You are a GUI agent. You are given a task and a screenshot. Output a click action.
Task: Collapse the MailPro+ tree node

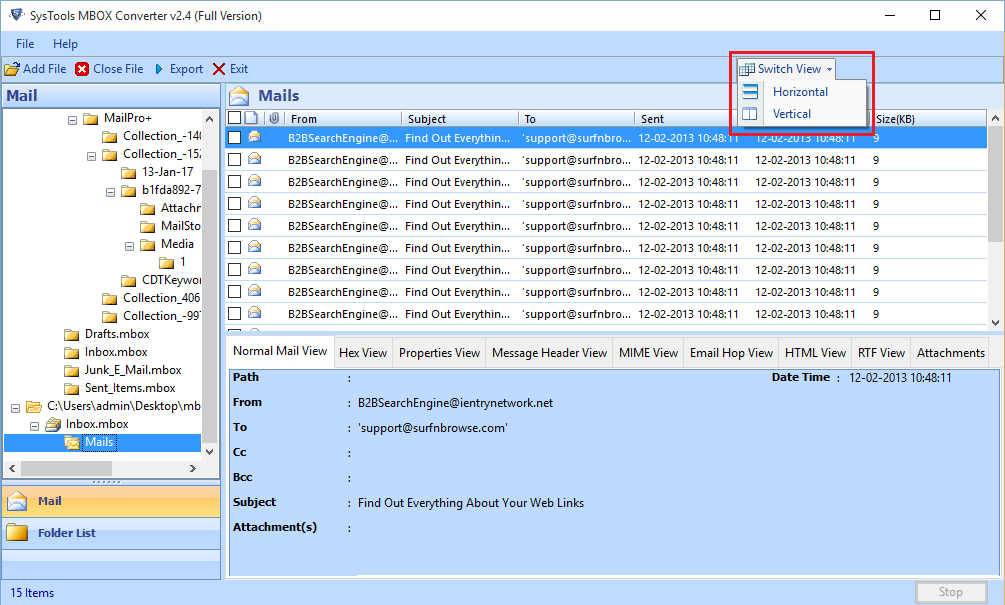click(72, 119)
